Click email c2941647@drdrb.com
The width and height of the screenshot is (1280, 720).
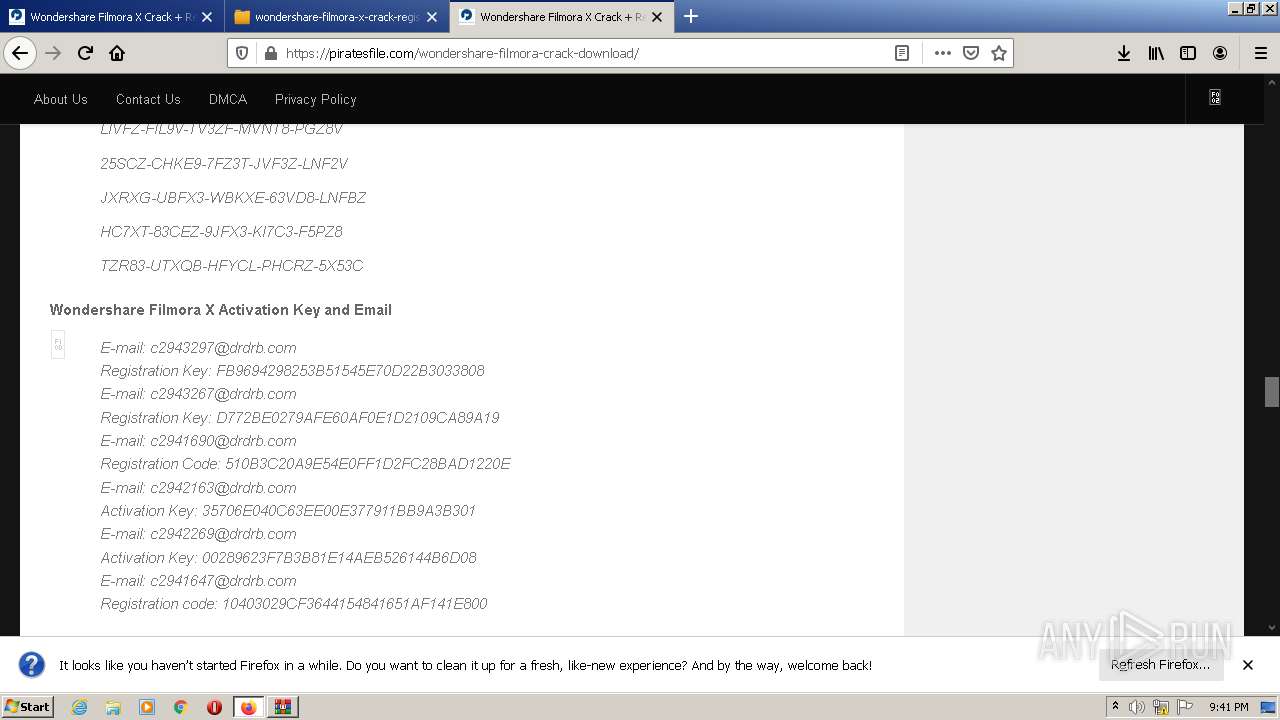(x=223, y=581)
